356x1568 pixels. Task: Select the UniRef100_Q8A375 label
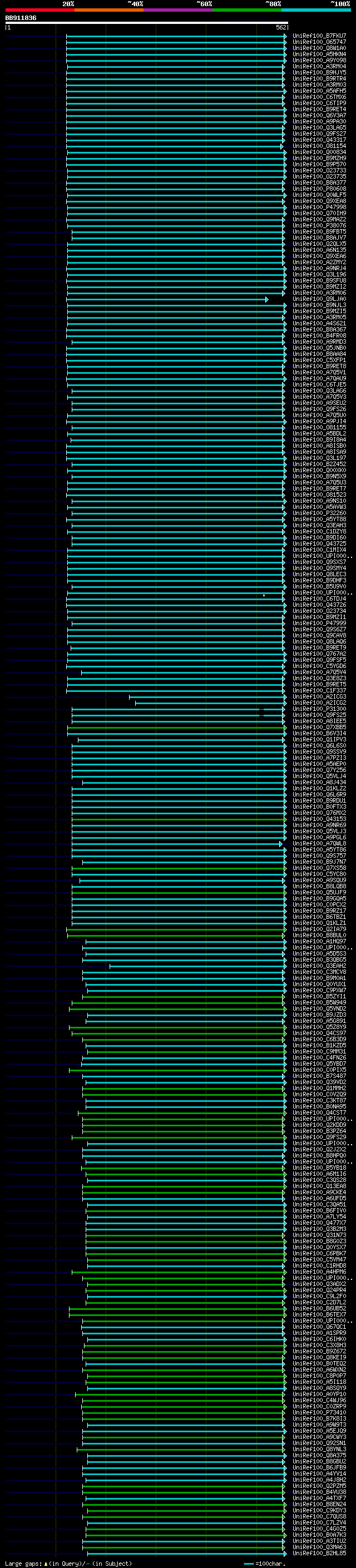click(x=319, y=1456)
